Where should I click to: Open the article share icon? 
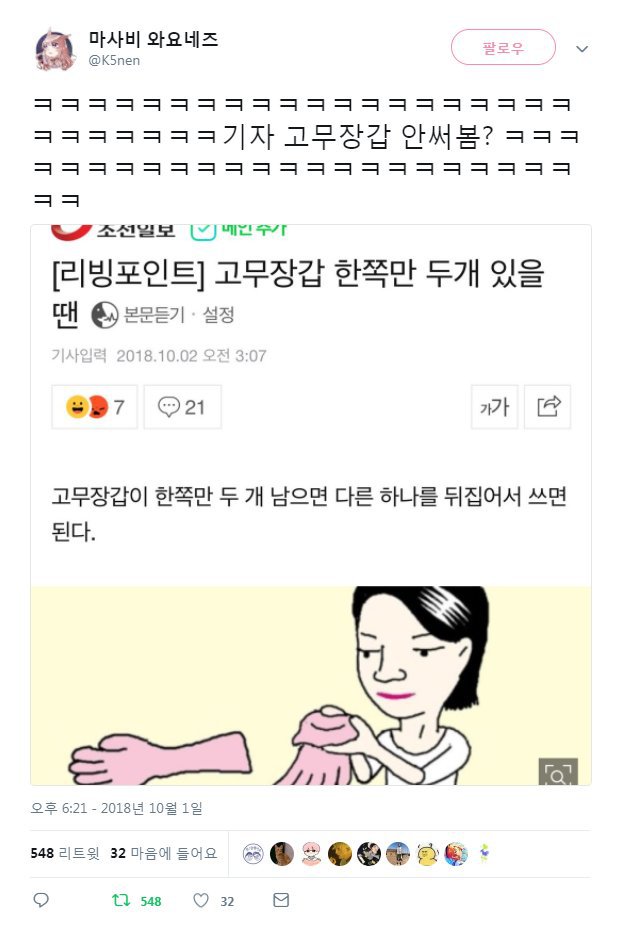(549, 407)
